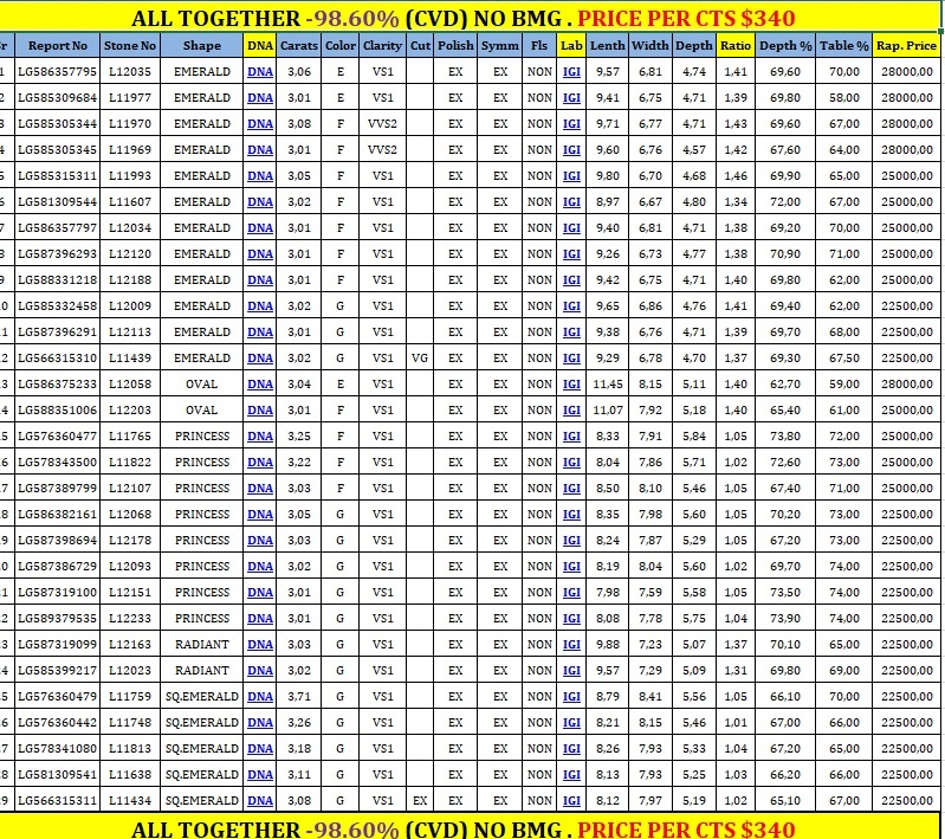Open the IGI link for stone L12034
The image size is (945, 839).
pos(571,228)
